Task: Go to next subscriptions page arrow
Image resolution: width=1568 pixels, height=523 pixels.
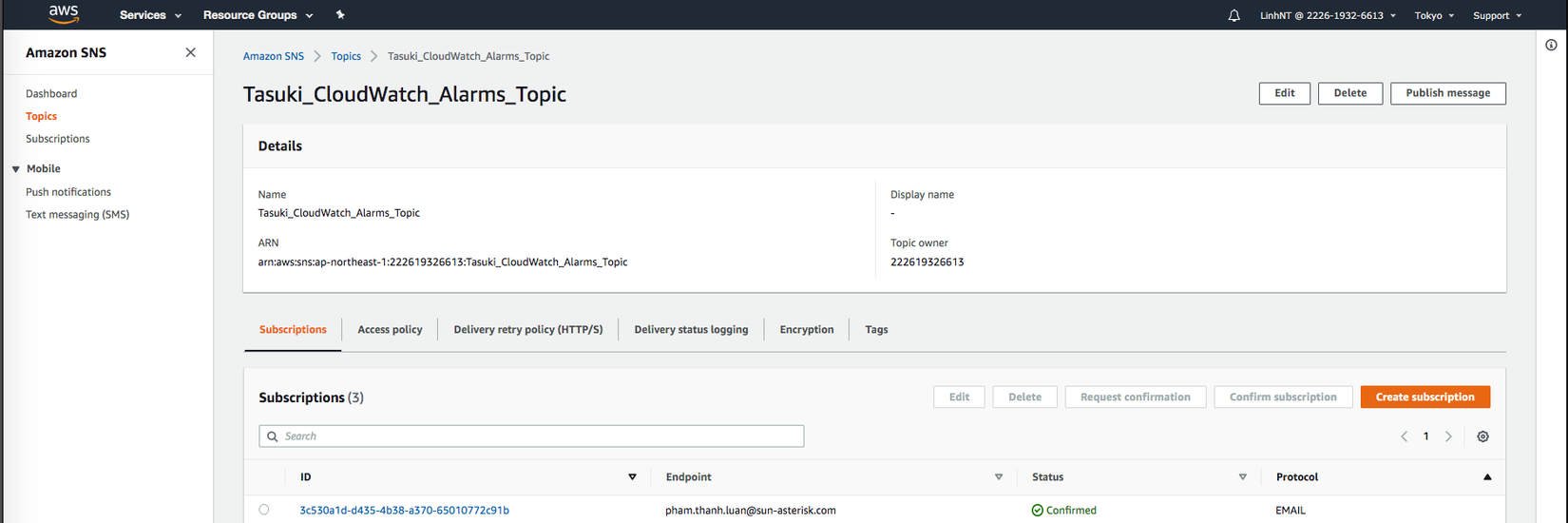Action: click(x=1448, y=436)
